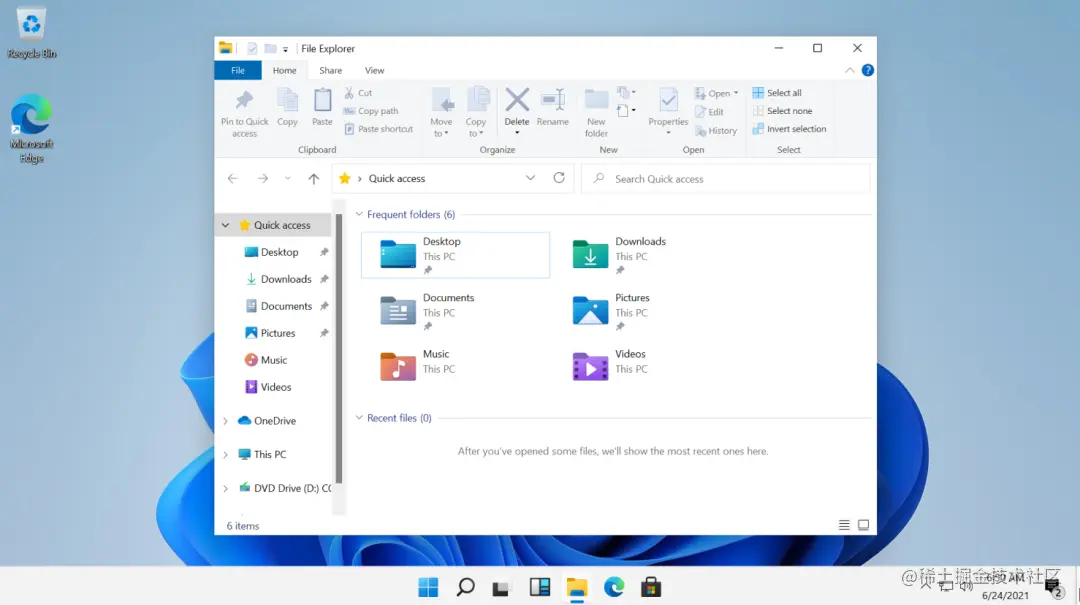Open Recycle Bin desktop icon
The height and width of the screenshot is (605, 1080).
32,33
